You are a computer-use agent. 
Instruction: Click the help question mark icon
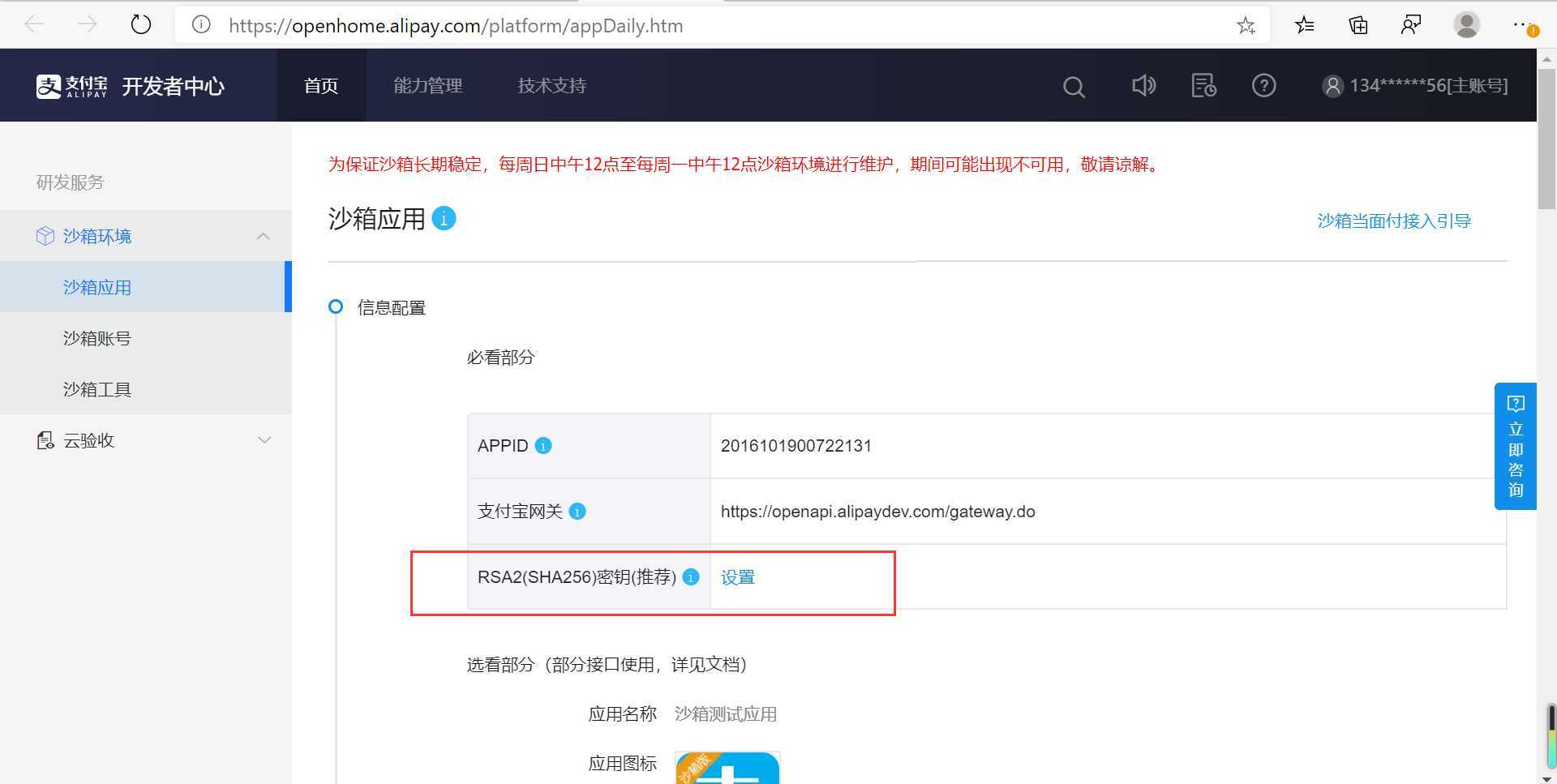click(x=1263, y=86)
